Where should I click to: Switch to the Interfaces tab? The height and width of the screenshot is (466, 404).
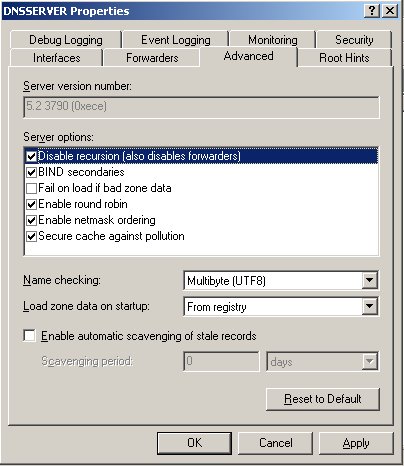(x=57, y=58)
